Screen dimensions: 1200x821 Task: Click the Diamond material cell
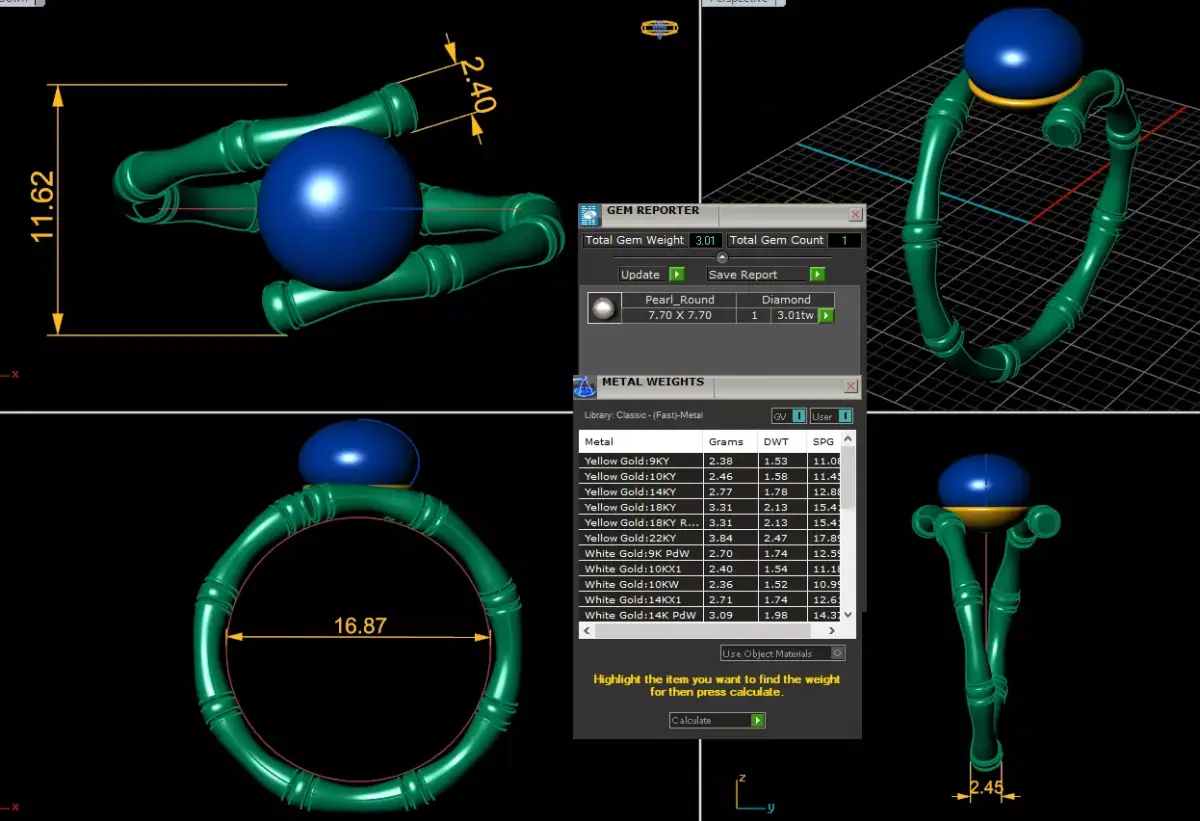pyautogui.click(x=786, y=300)
